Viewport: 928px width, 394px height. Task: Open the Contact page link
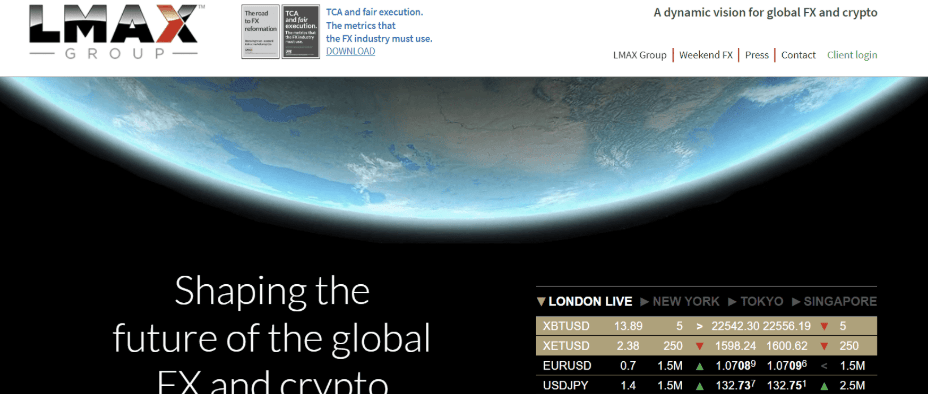[x=798, y=55]
